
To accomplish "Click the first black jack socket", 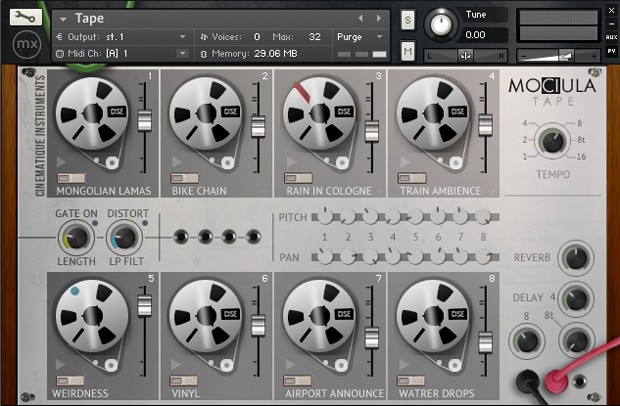I will (180, 237).
